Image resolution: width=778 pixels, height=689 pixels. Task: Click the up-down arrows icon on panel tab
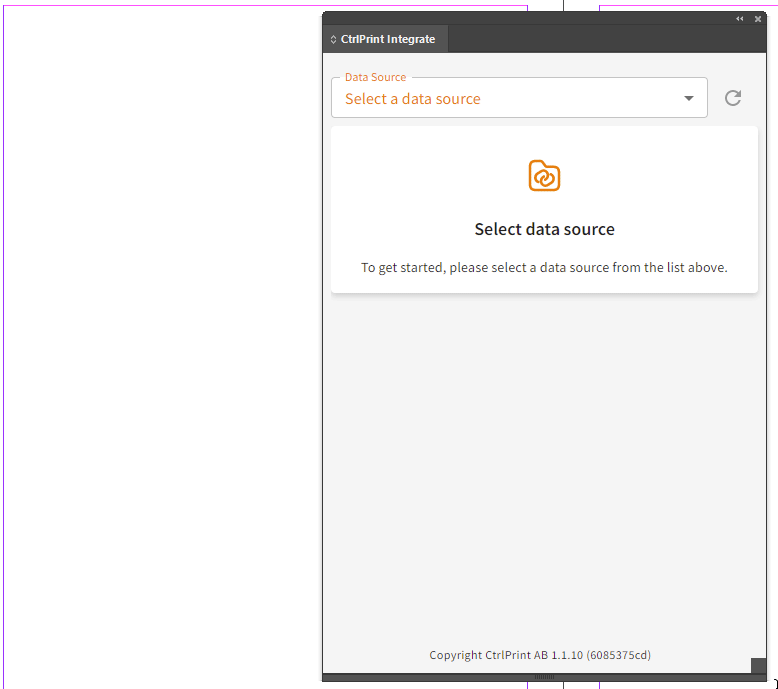click(x=333, y=40)
